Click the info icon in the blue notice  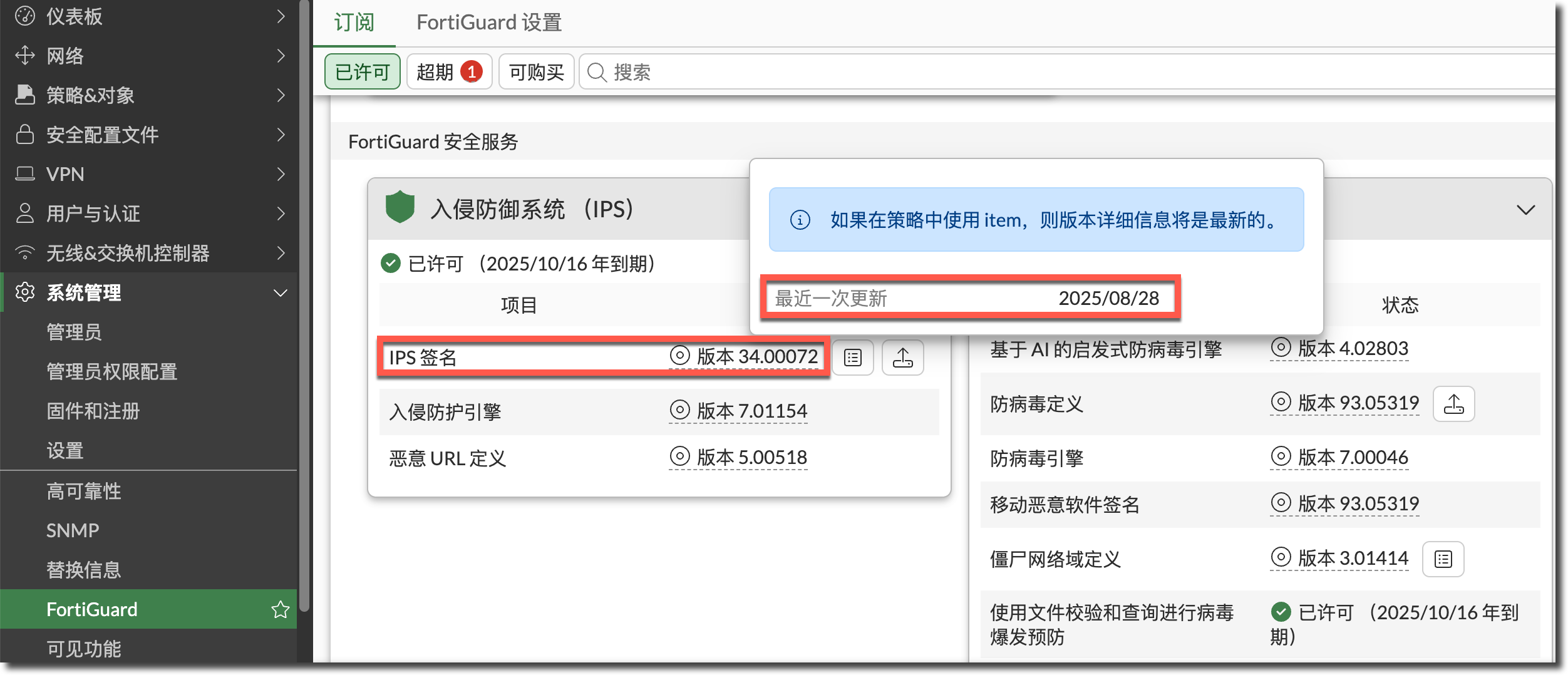(800, 220)
